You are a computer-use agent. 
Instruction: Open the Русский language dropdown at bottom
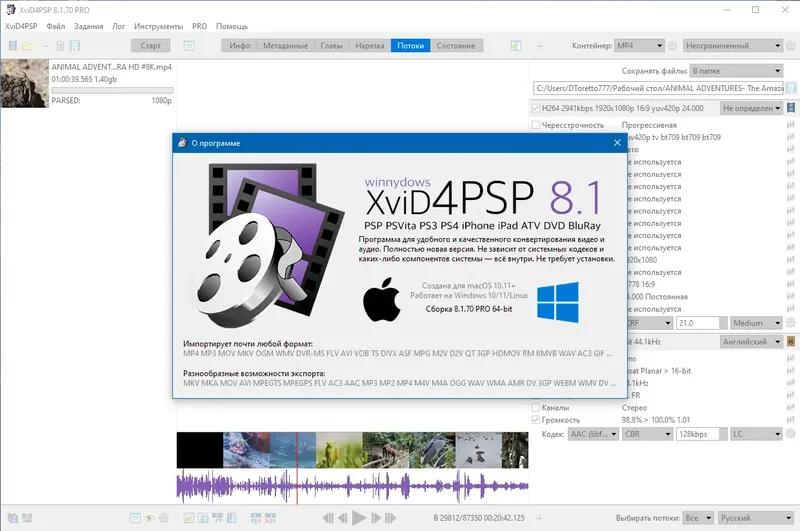(755, 518)
